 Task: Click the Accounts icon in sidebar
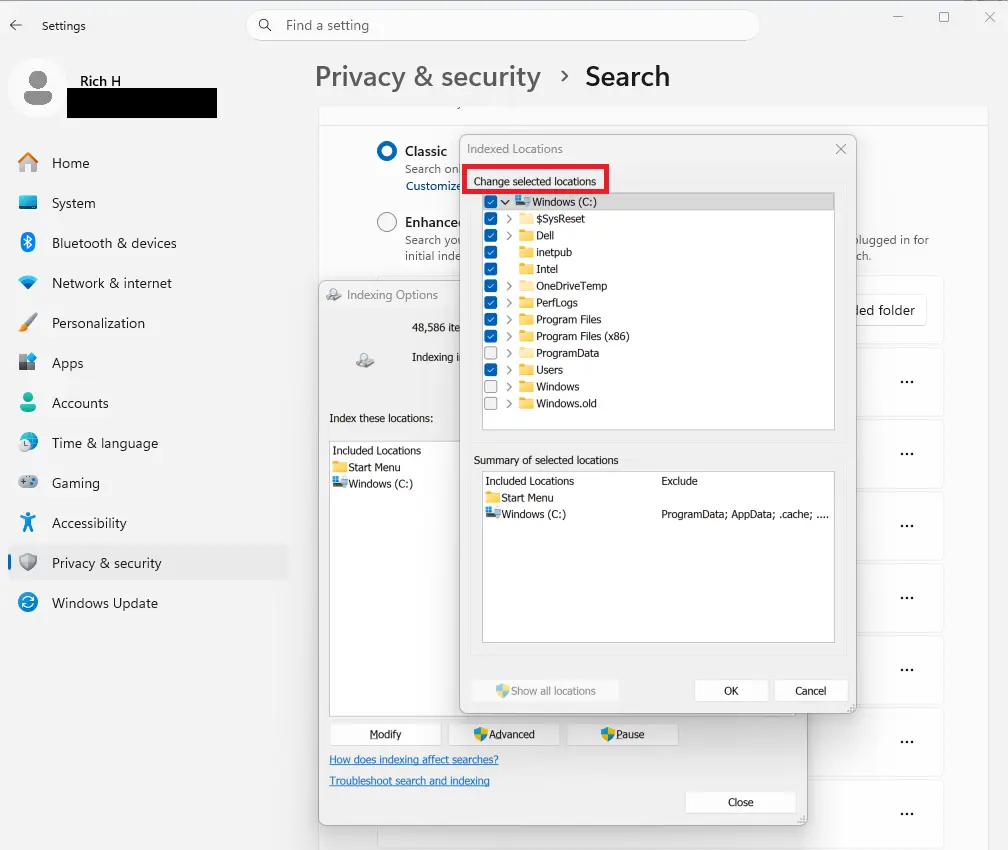[x=28, y=402]
